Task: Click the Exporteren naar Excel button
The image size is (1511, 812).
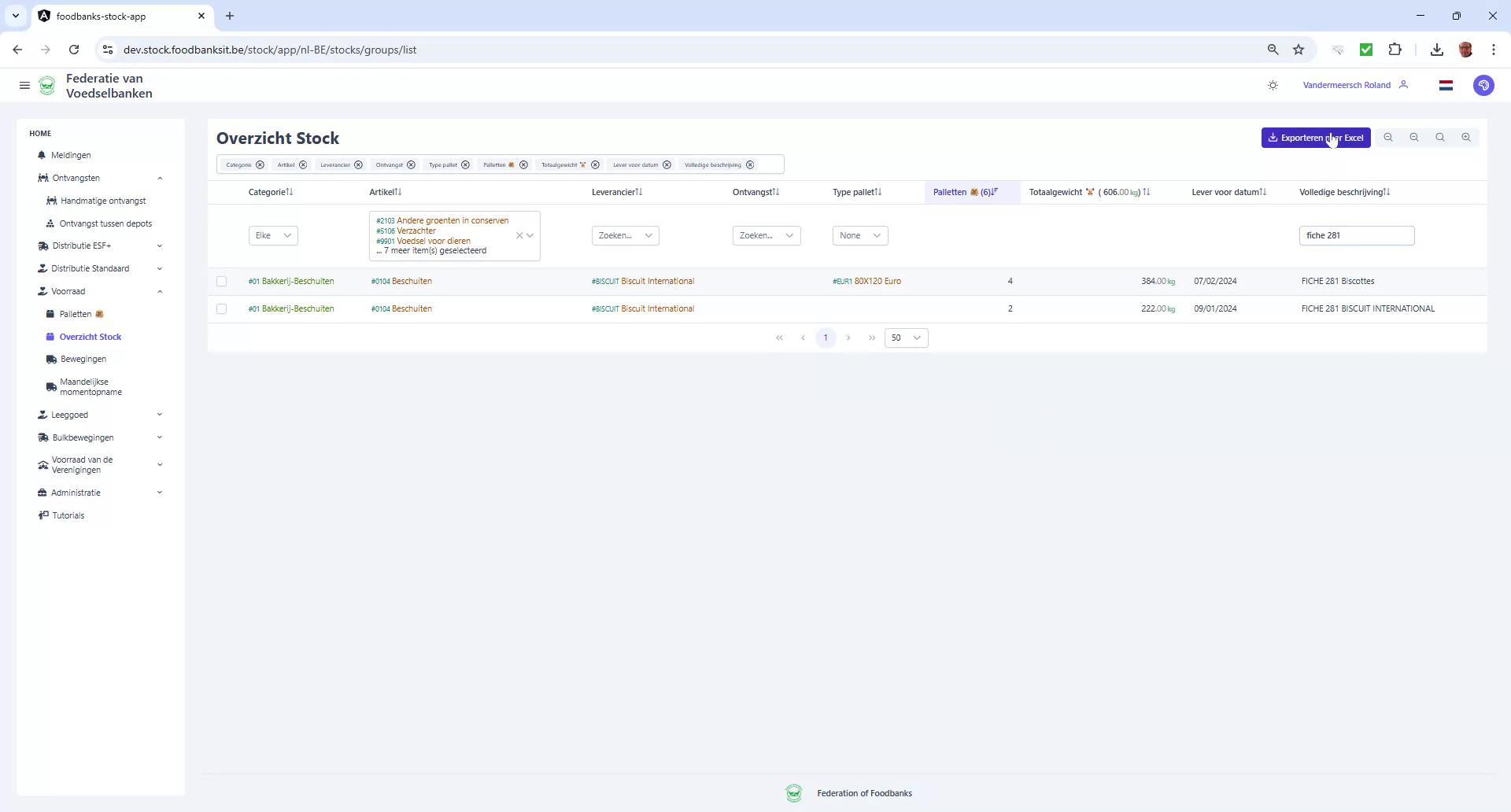Action: (1315, 137)
